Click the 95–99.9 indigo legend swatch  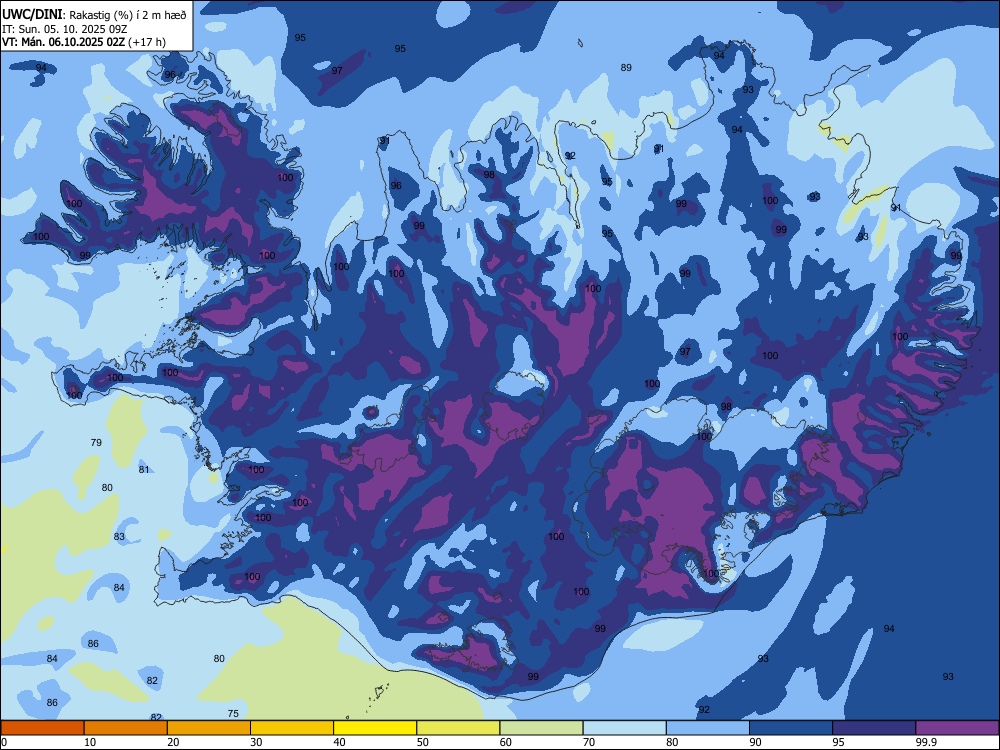click(x=874, y=728)
